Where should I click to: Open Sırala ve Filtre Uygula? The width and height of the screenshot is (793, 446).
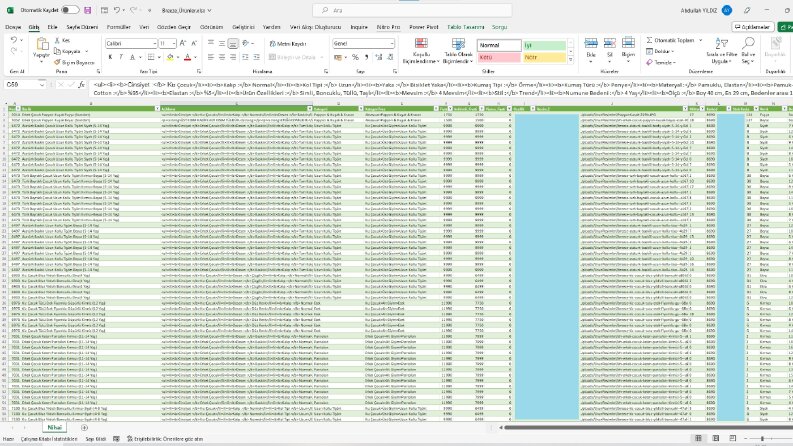(721, 51)
